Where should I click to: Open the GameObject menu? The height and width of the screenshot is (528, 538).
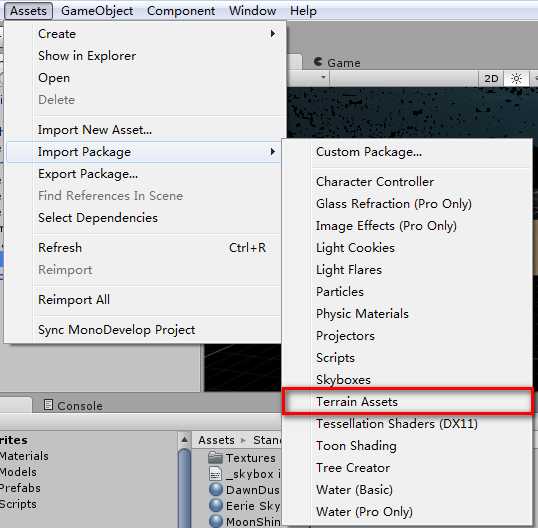pyautogui.click(x=97, y=11)
